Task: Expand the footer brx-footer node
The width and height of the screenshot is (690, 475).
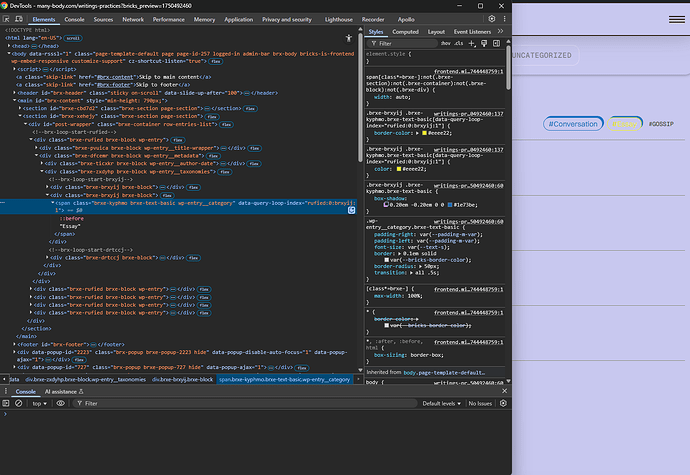Action: (15, 344)
